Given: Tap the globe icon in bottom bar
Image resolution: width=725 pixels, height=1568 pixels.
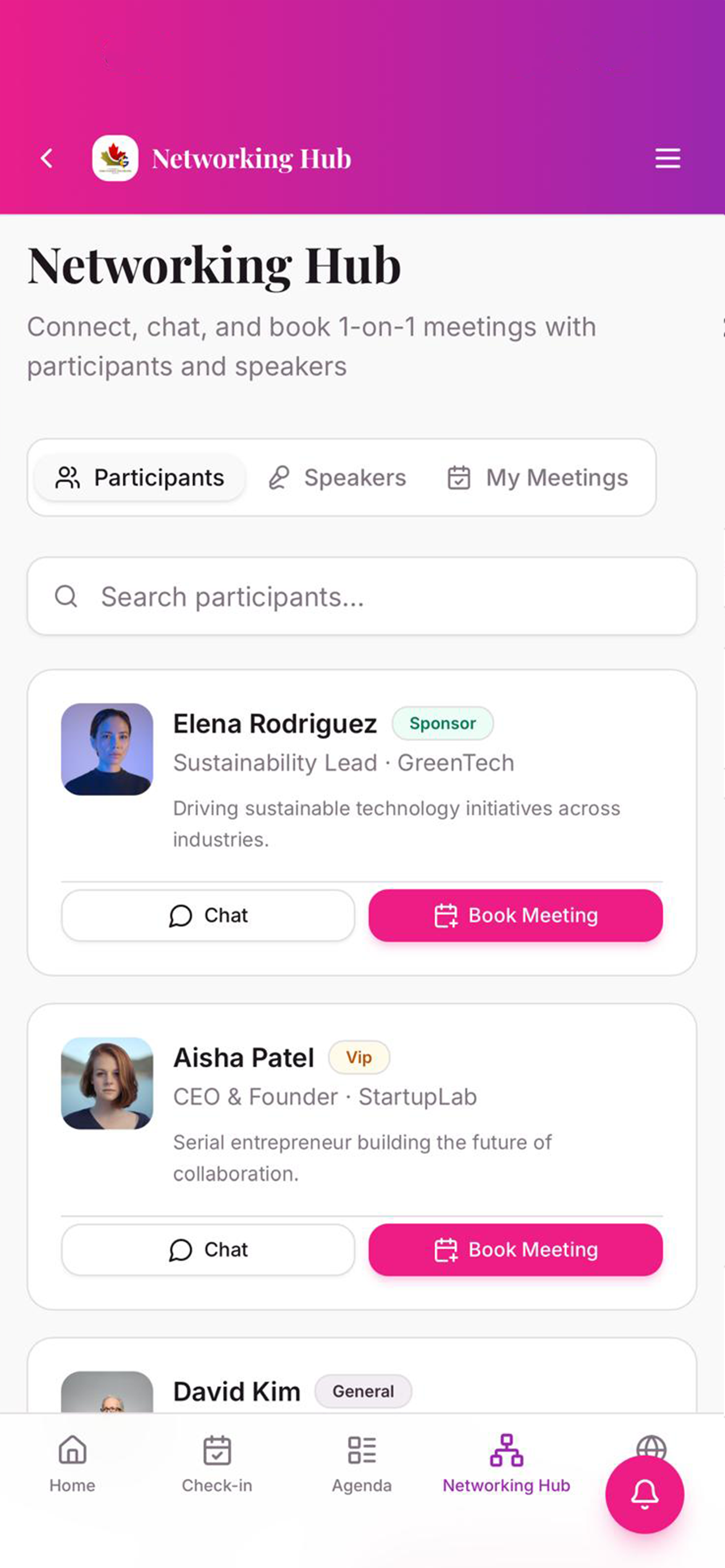Looking at the screenshot, I should click(x=652, y=1447).
